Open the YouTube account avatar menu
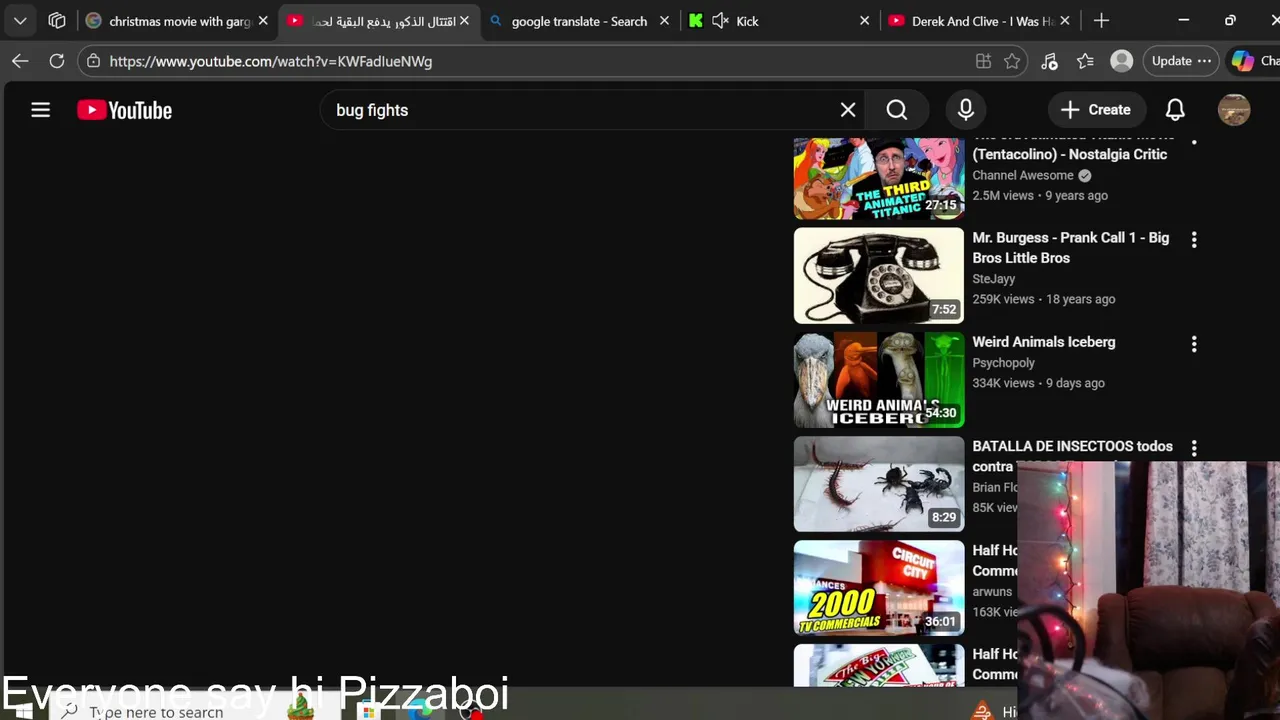This screenshot has height=720, width=1280. [x=1234, y=110]
